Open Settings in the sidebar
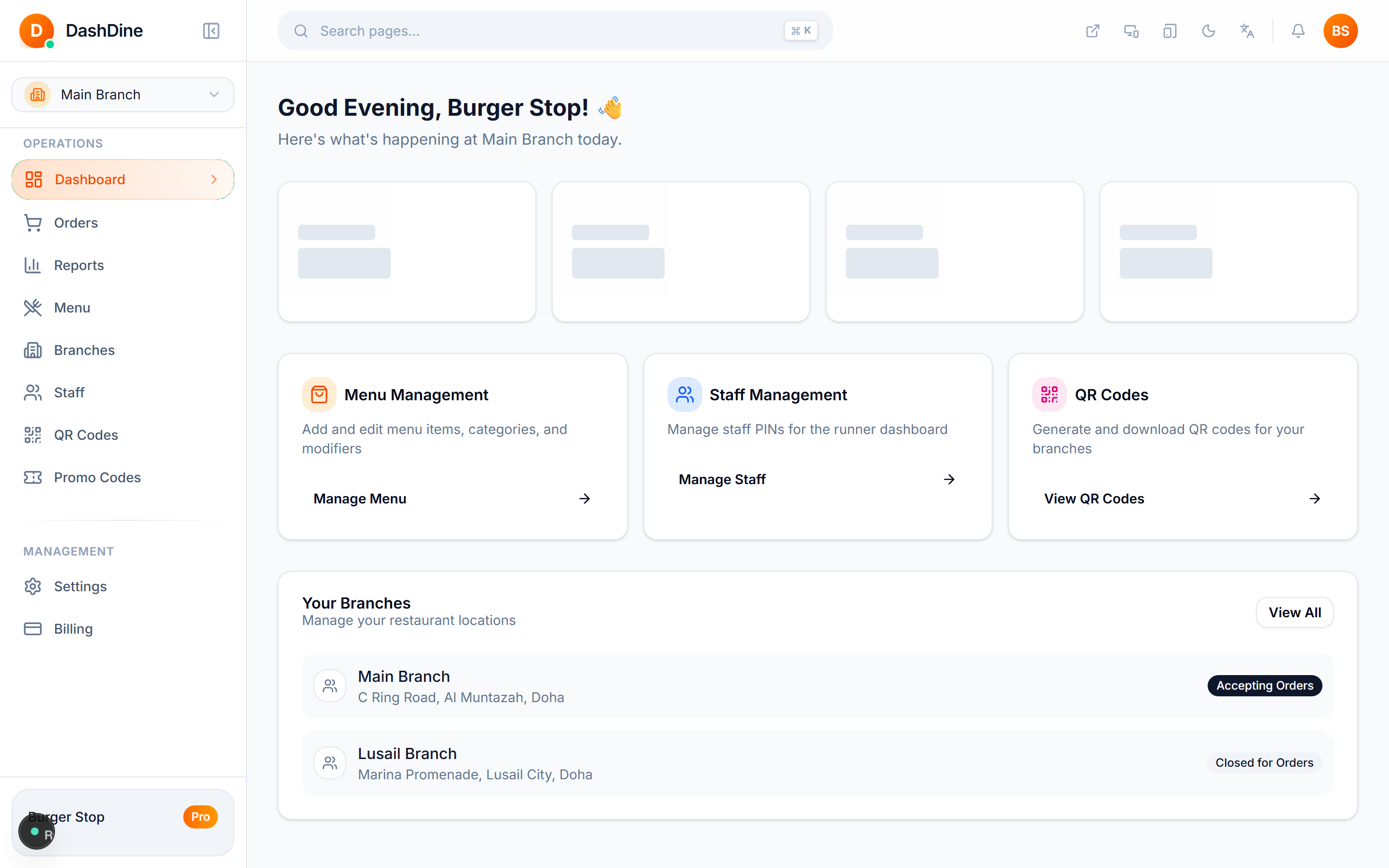1389x868 pixels. click(123, 586)
